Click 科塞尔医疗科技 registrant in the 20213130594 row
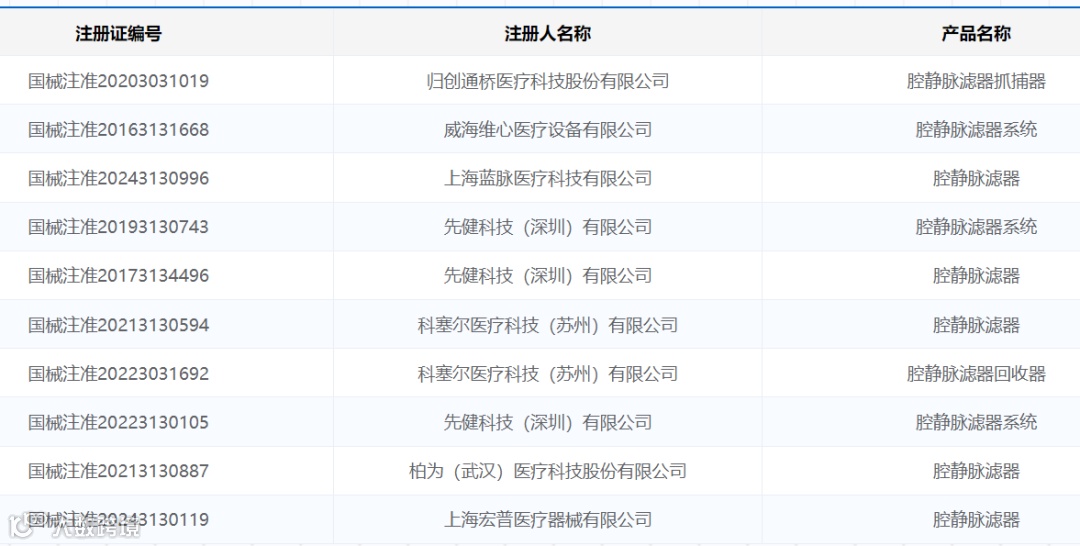Viewport: 1080px width, 546px height. click(548, 324)
